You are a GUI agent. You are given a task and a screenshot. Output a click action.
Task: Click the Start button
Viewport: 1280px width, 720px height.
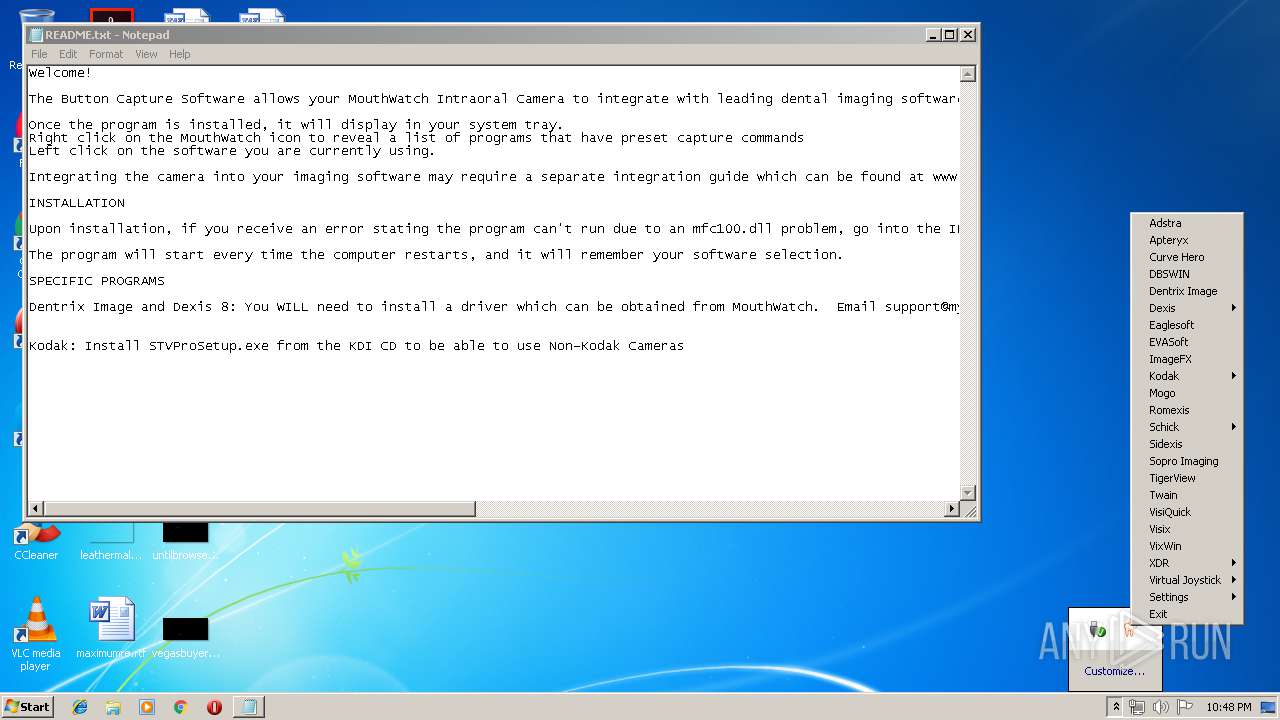point(27,707)
